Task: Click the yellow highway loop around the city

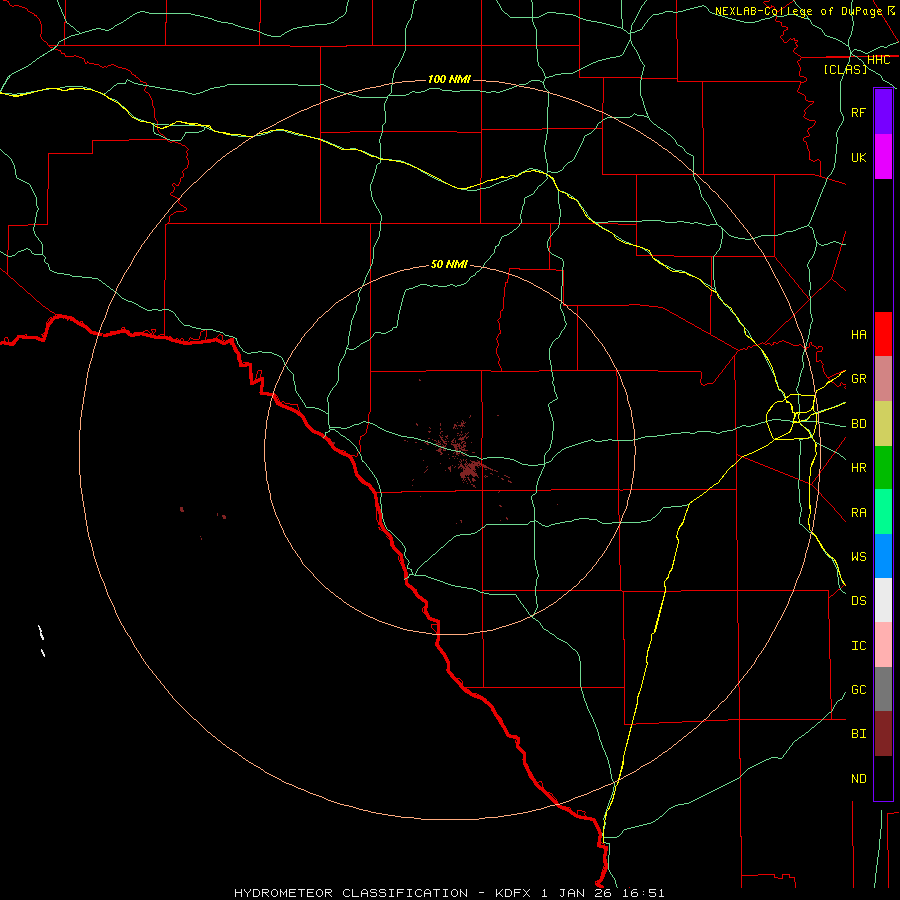Action: point(792,417)
